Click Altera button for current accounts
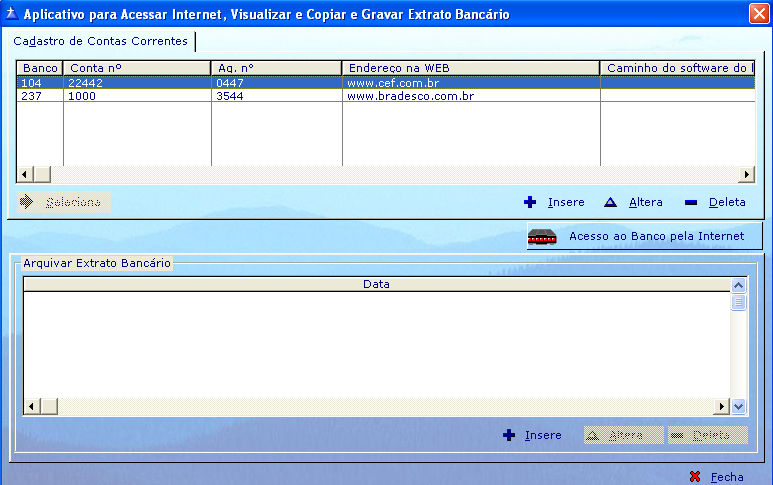This screenshot has height=485, width=773. [634, 202]
